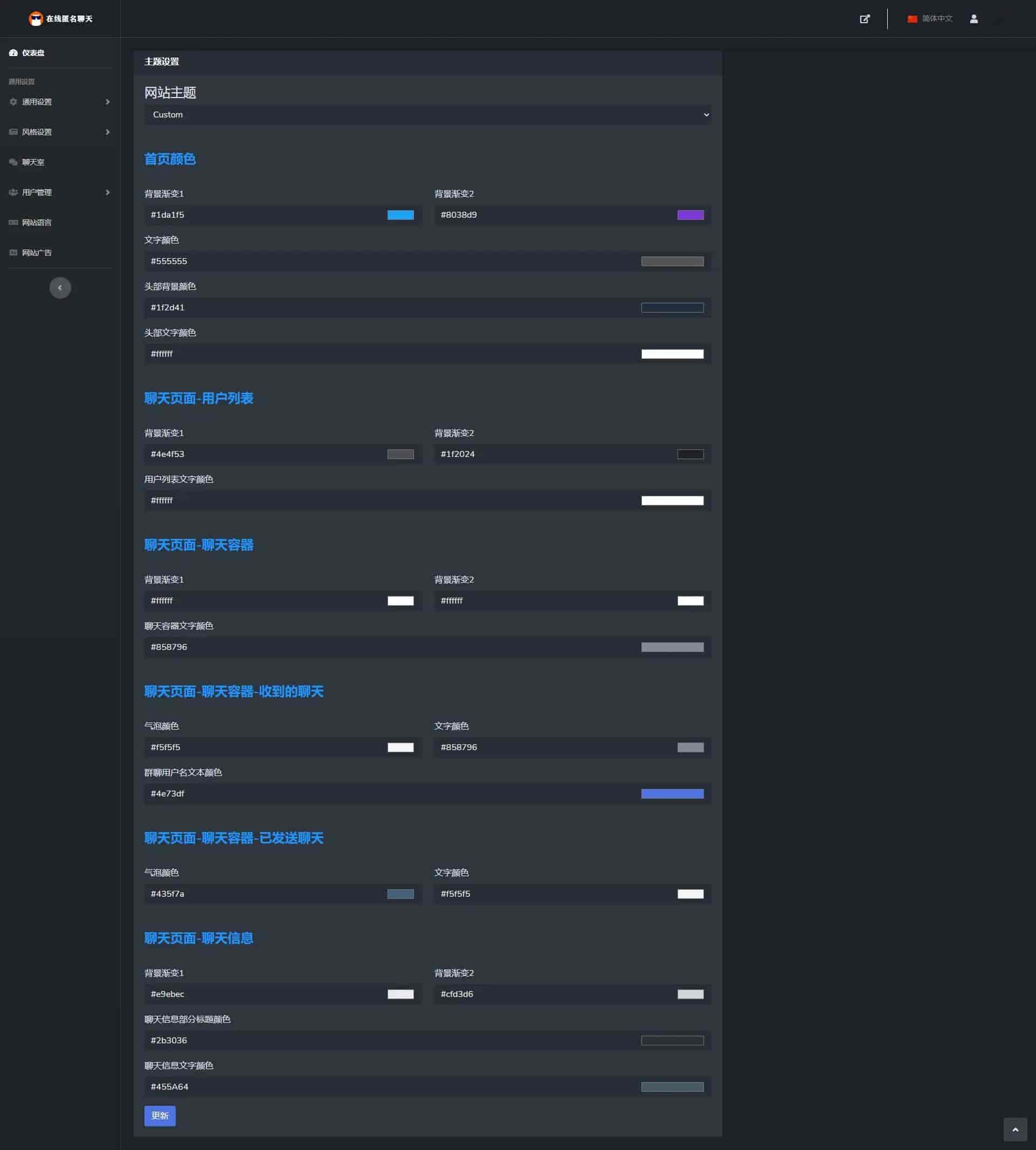Click the dashboard gauge icon
Image resolution: width=1036 pixels, height=1150 pixels.
coord(13,53)
